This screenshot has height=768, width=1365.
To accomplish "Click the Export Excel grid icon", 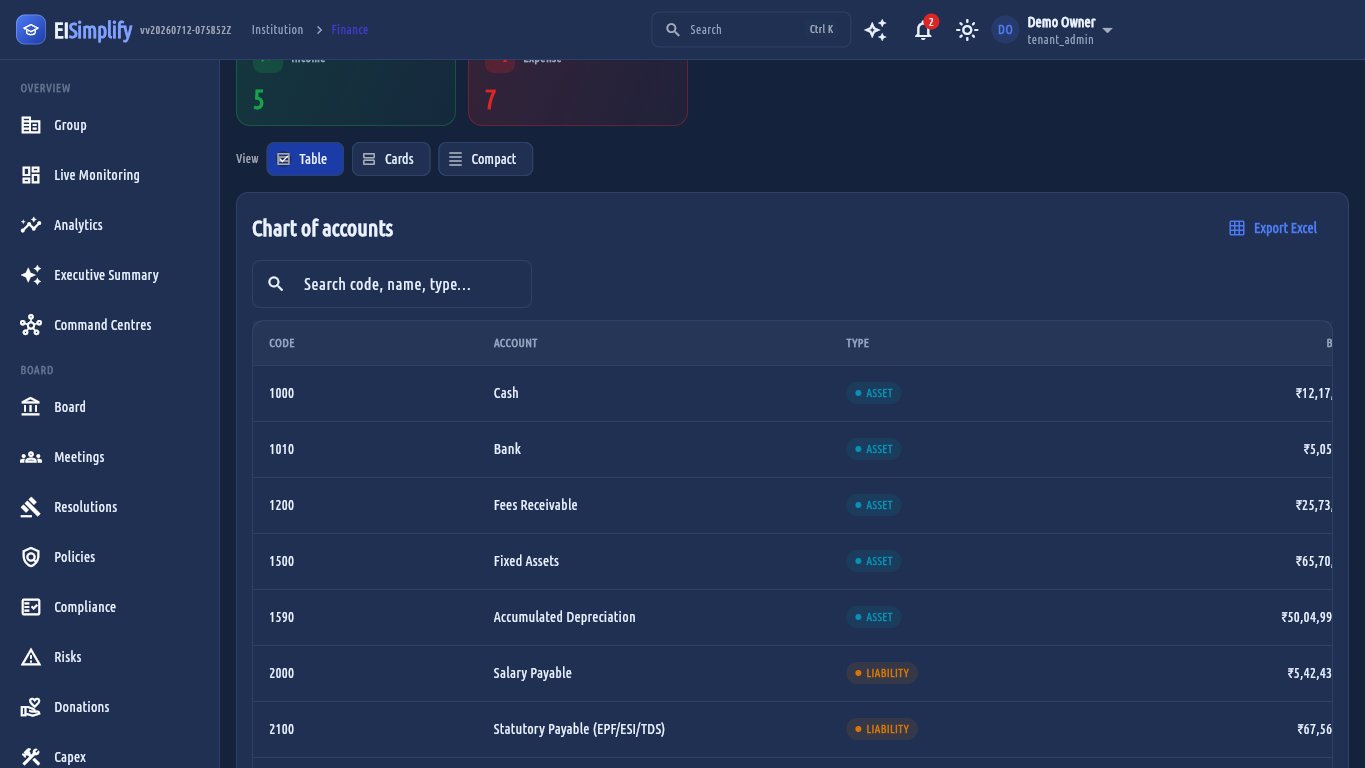I will [x=1237, y=228].
